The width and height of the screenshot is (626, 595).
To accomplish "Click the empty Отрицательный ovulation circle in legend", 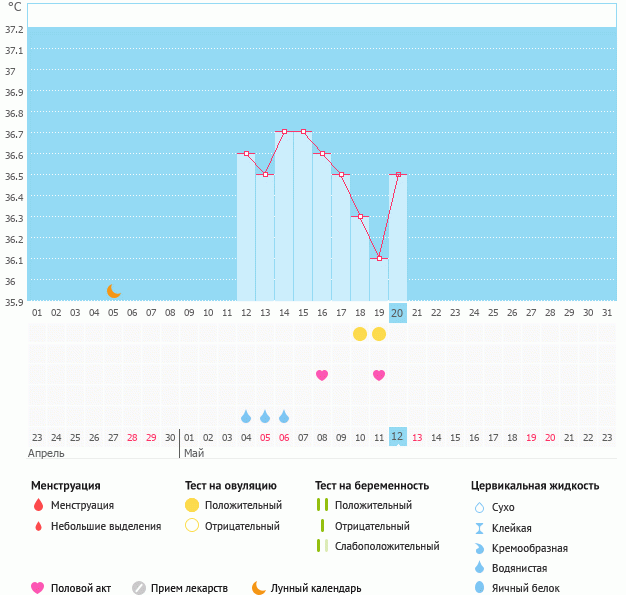I will click(x=192, y=526).
